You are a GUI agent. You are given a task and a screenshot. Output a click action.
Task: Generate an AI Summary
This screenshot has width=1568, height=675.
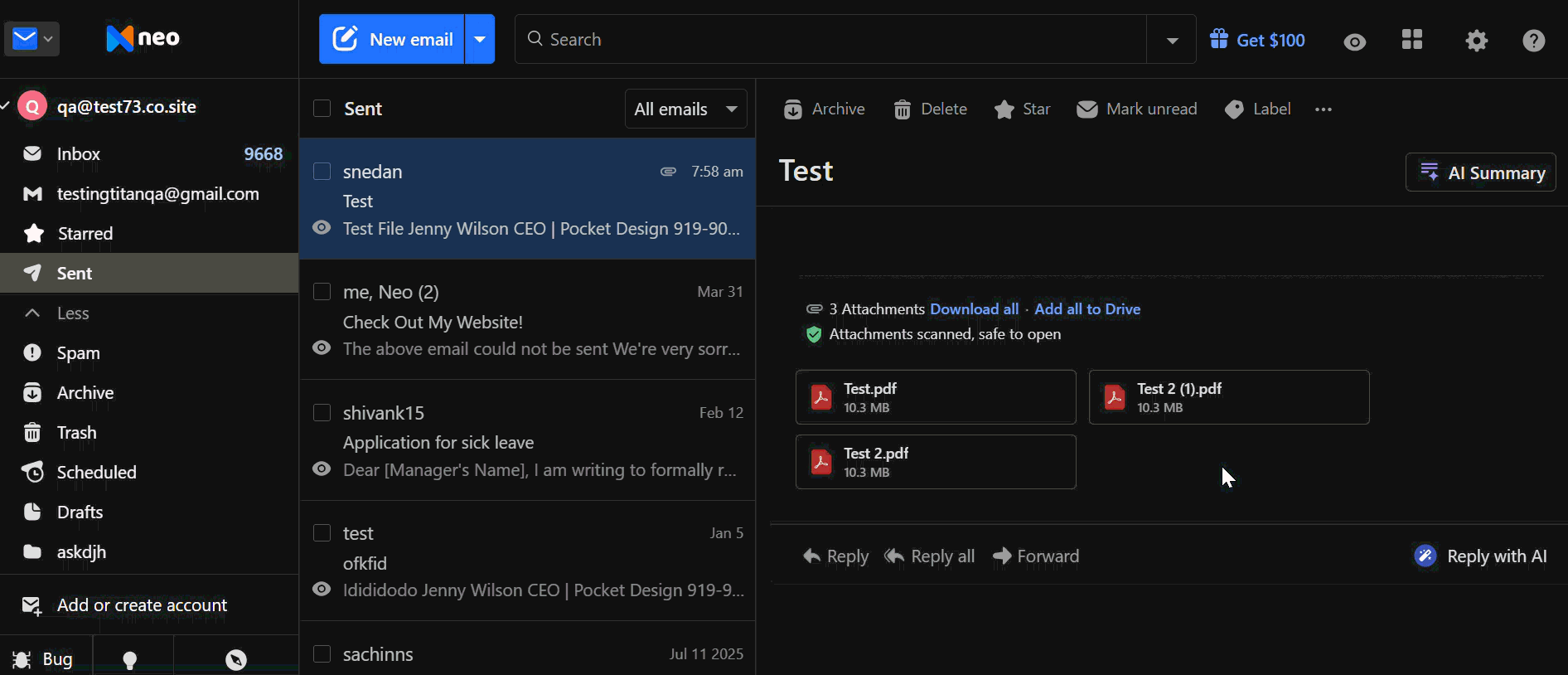click(1480, 172)
